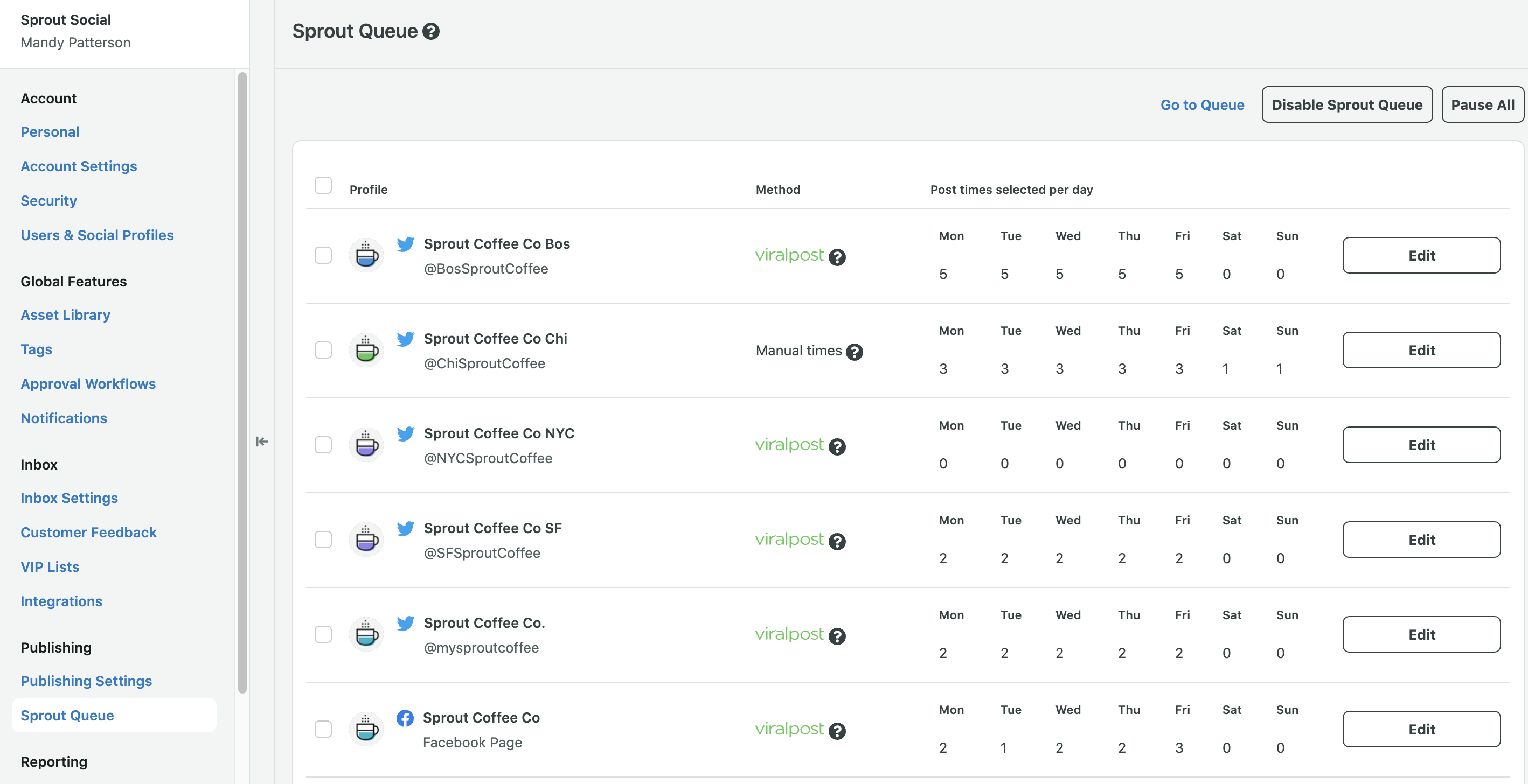This screenshot has width=1528, height=784.
Task: Click the Method column header
Action: [x=777, y=190]
